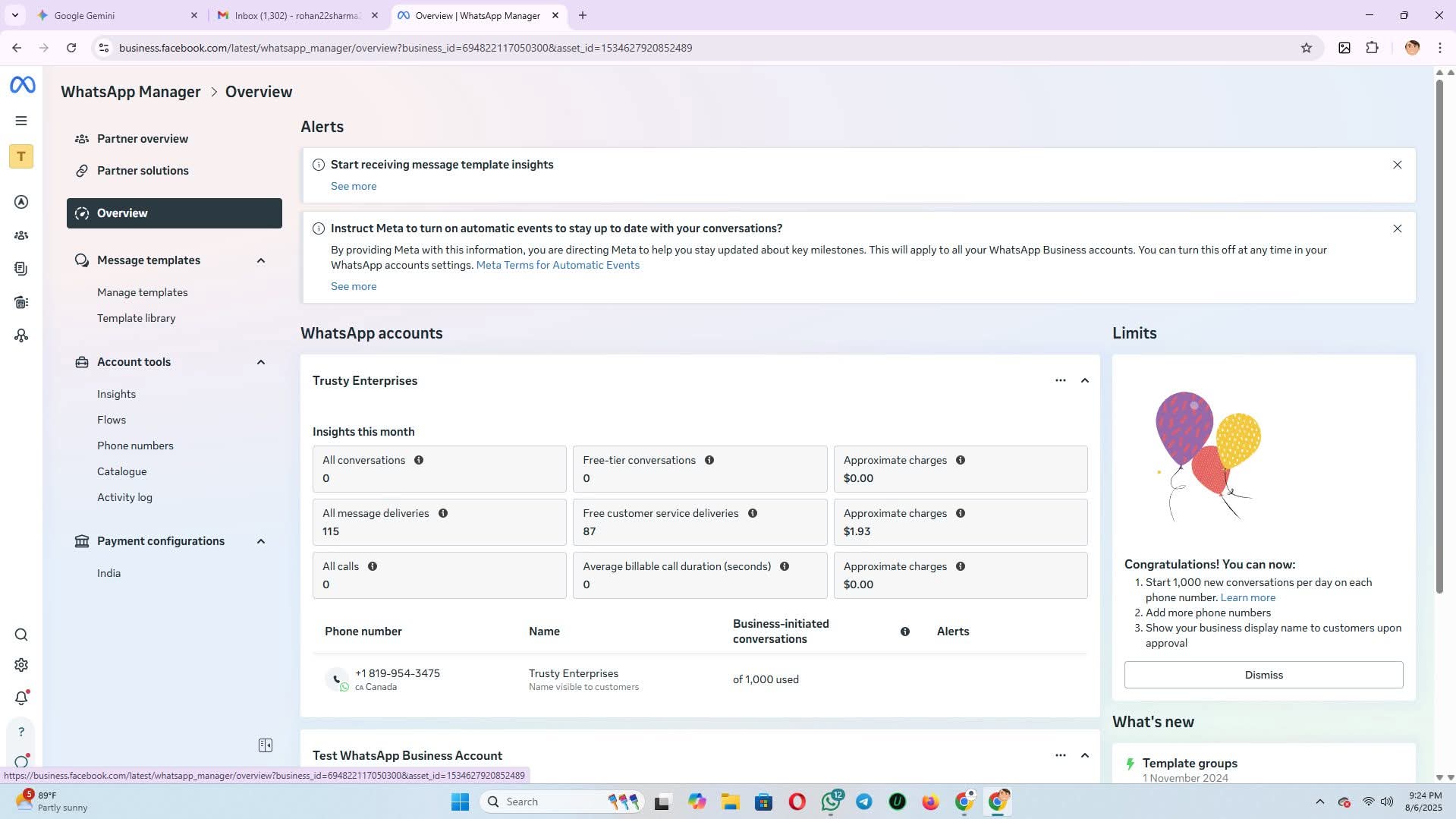Click the Meta logo in the left rail
This screenshot has height=819, width=1456.
[x=22, y=85]
